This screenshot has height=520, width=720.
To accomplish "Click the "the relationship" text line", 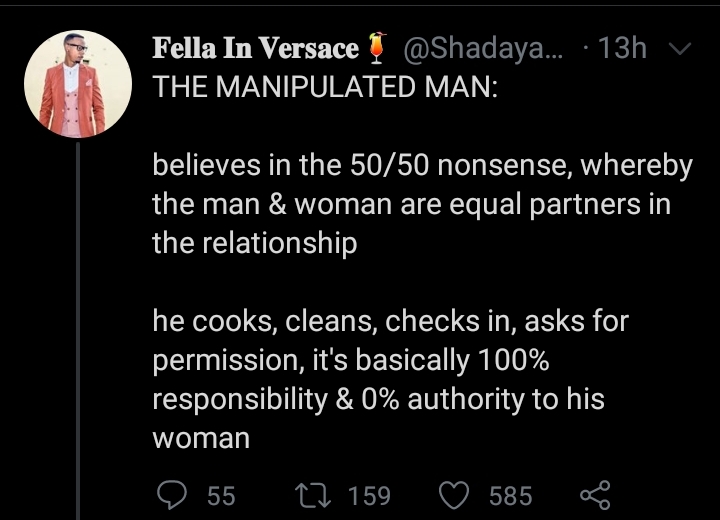I will (254, 244).
